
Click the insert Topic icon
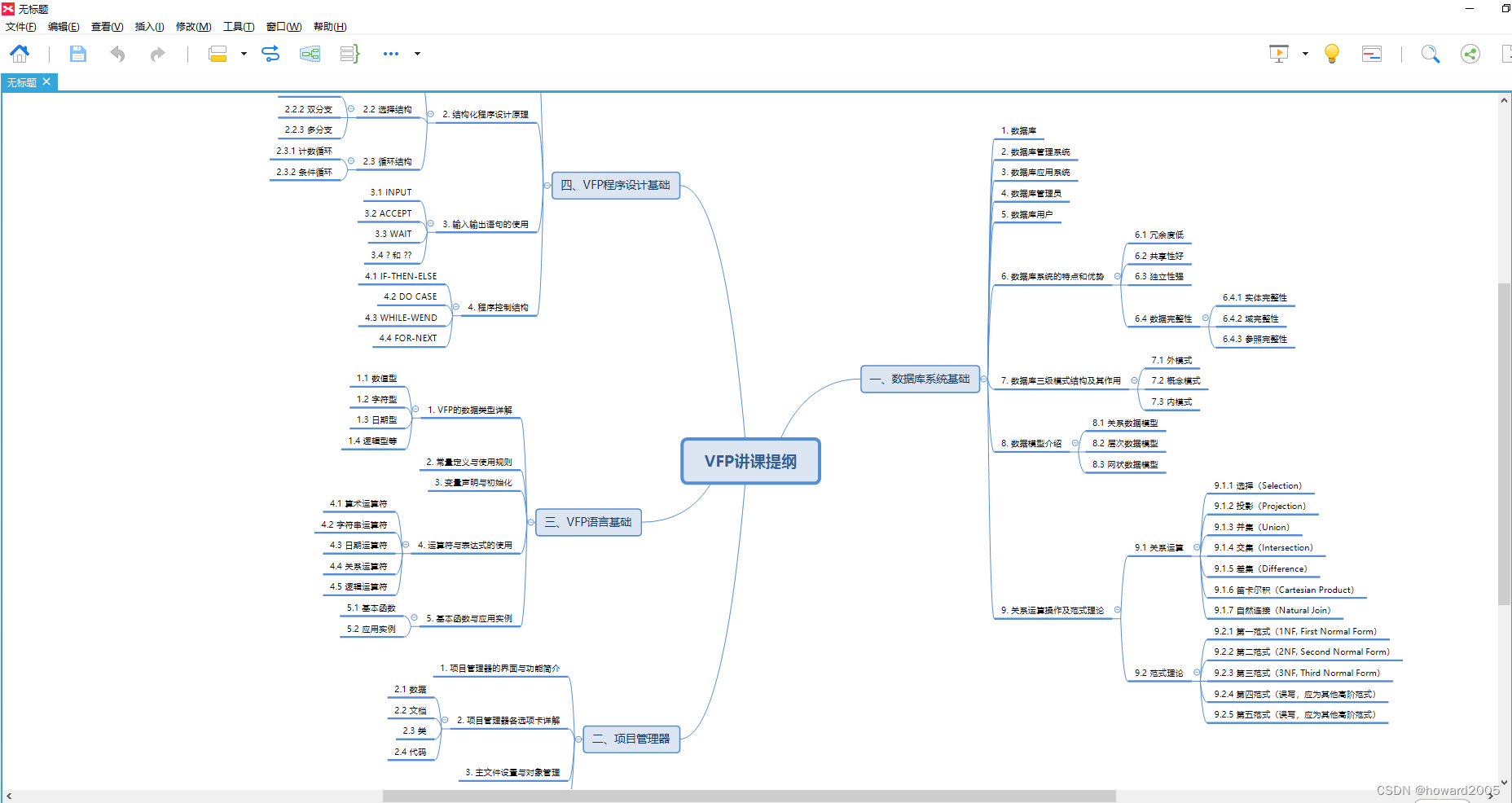point(218,54)
